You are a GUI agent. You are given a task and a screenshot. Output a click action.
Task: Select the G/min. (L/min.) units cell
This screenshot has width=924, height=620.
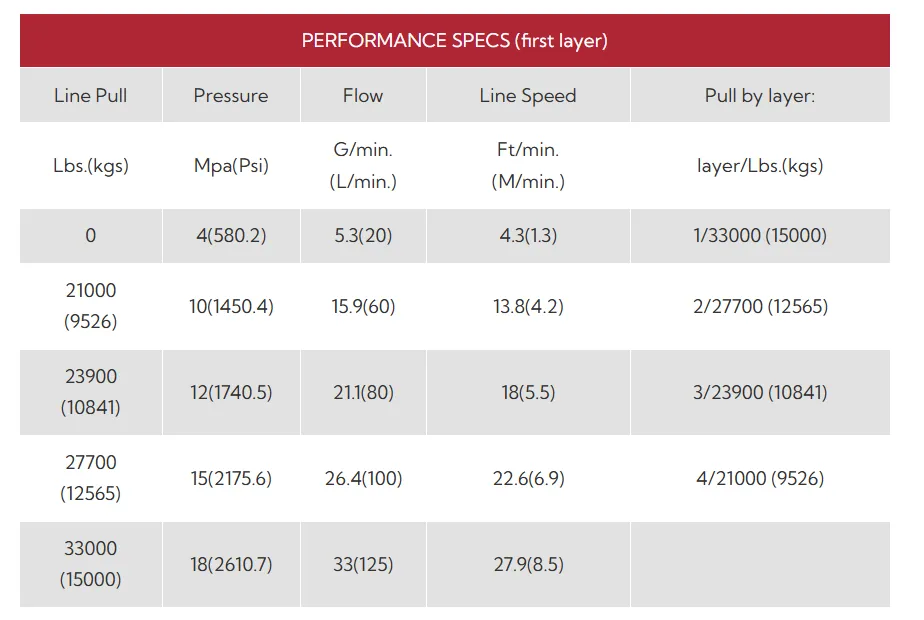pyautogui.click(x=363, y=166)
